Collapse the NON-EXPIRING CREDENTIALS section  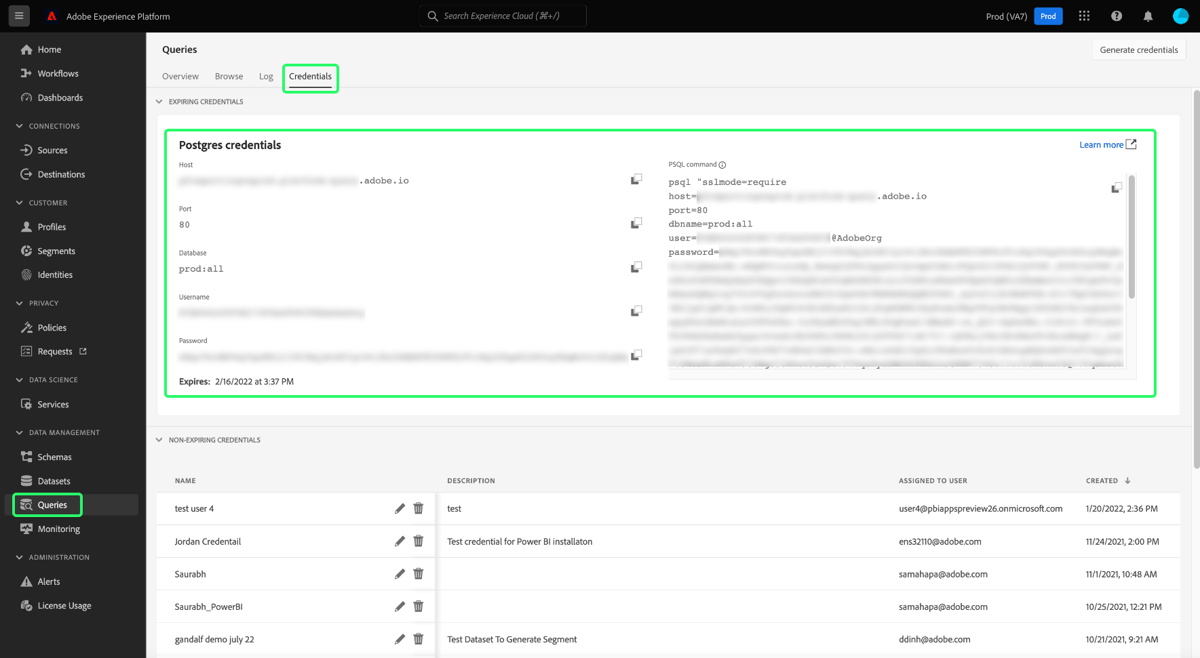(x=158, y=439)
